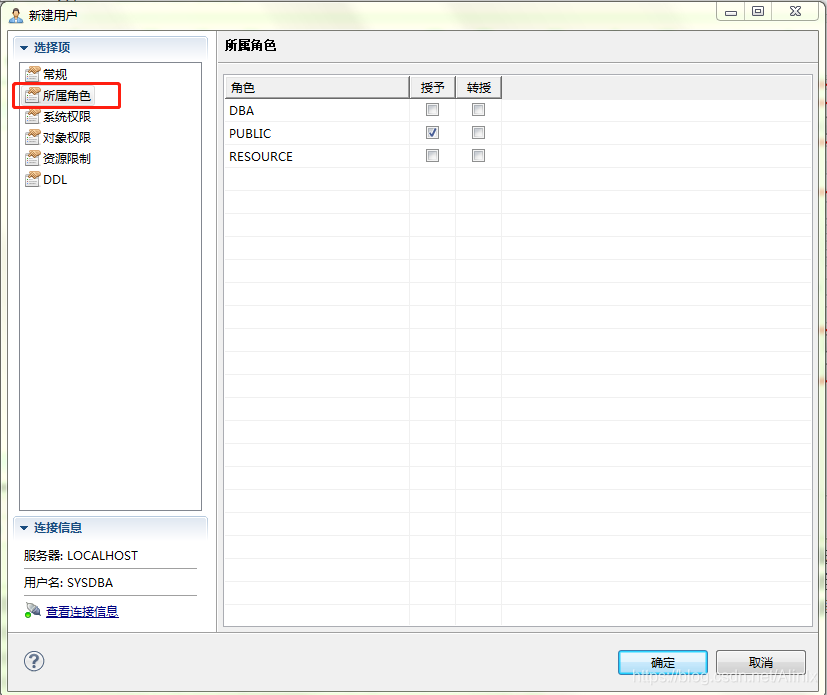Close the 新建用户 dialog

[x=795, y=12]
